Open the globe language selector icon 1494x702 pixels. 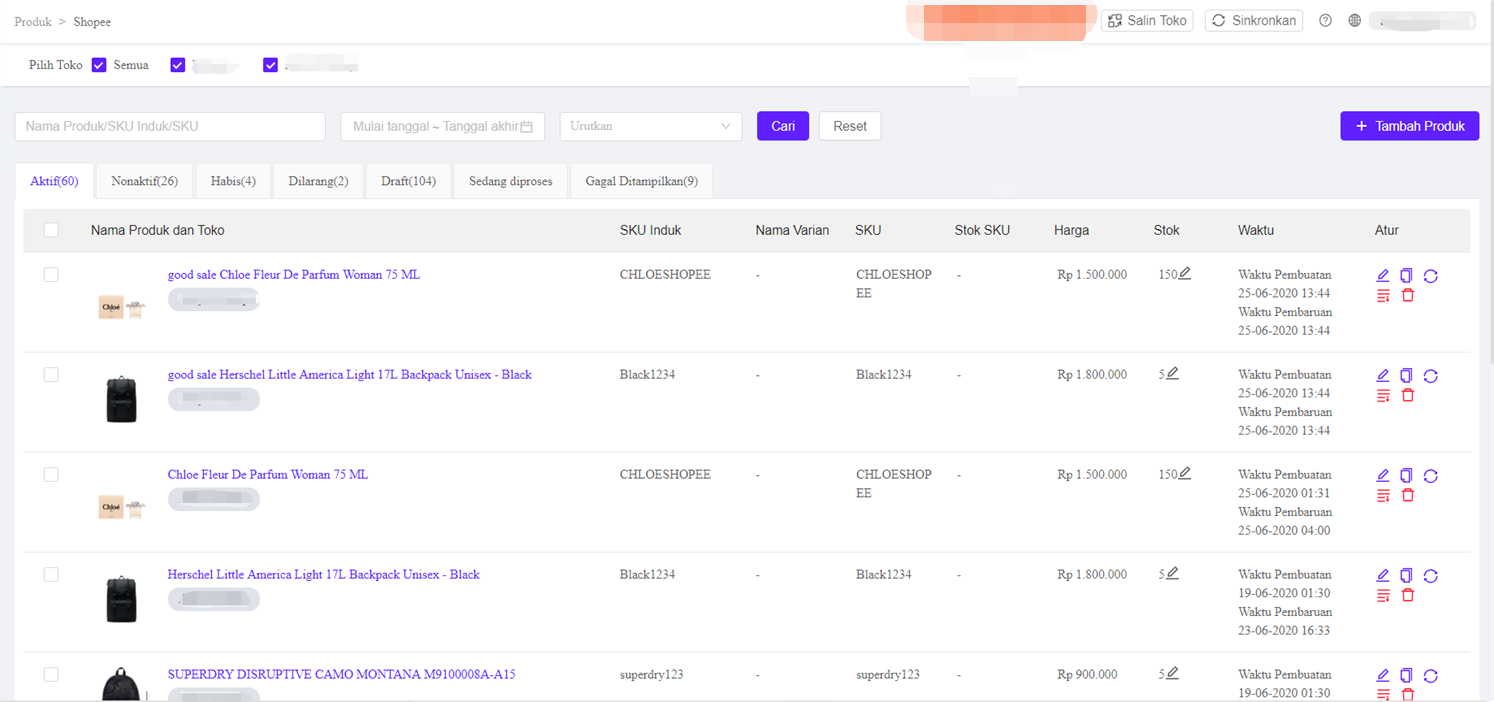[1354, 20]
